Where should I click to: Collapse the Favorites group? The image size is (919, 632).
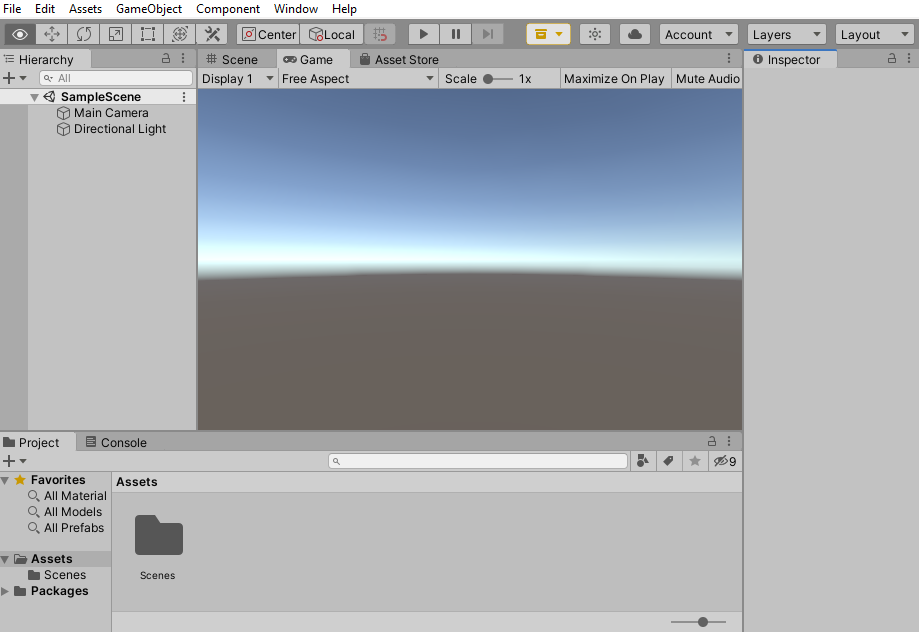(5, 480)
